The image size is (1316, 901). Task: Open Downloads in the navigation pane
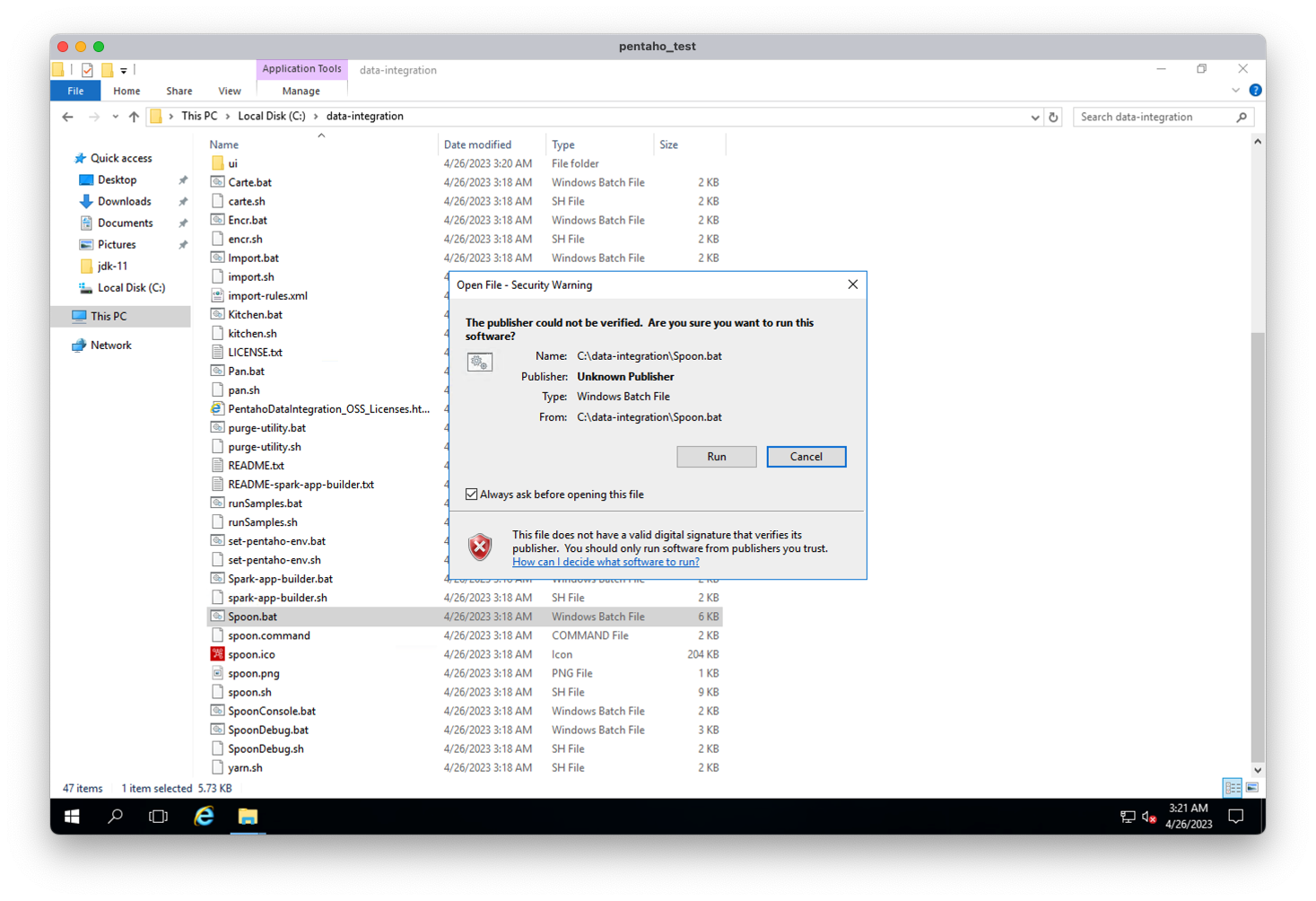(x=124, y=201)
